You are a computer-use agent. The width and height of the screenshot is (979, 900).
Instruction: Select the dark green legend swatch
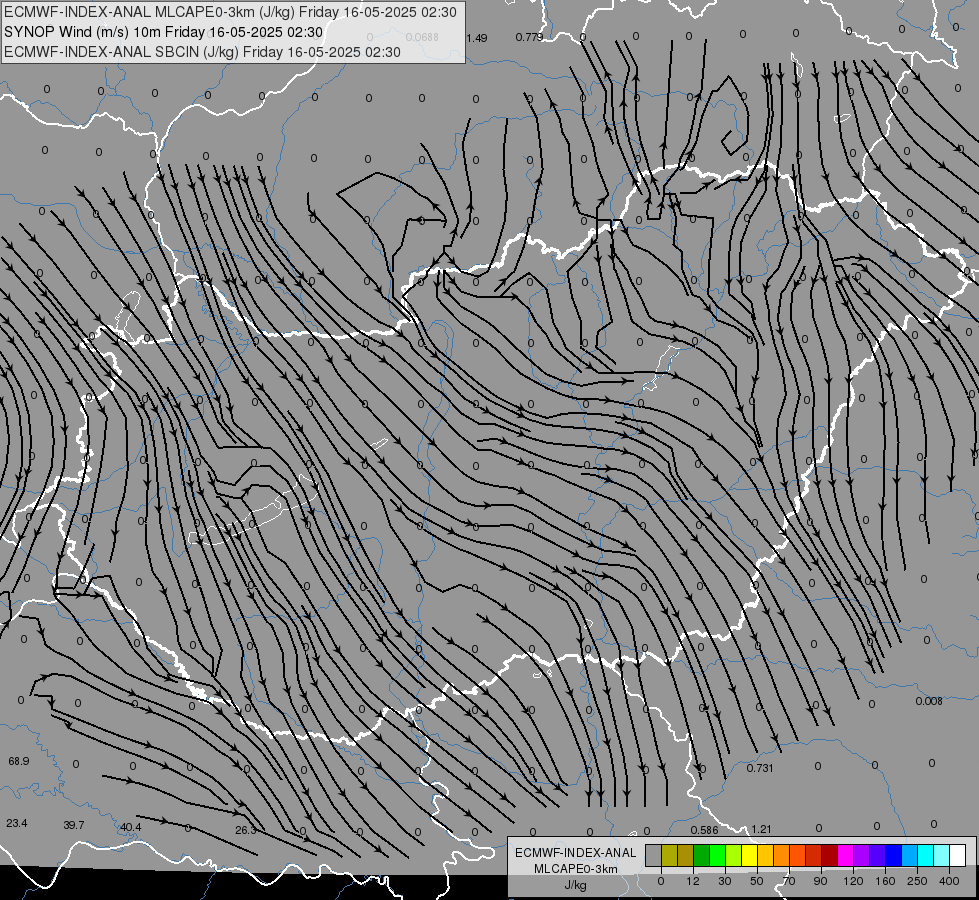[701, 855]
